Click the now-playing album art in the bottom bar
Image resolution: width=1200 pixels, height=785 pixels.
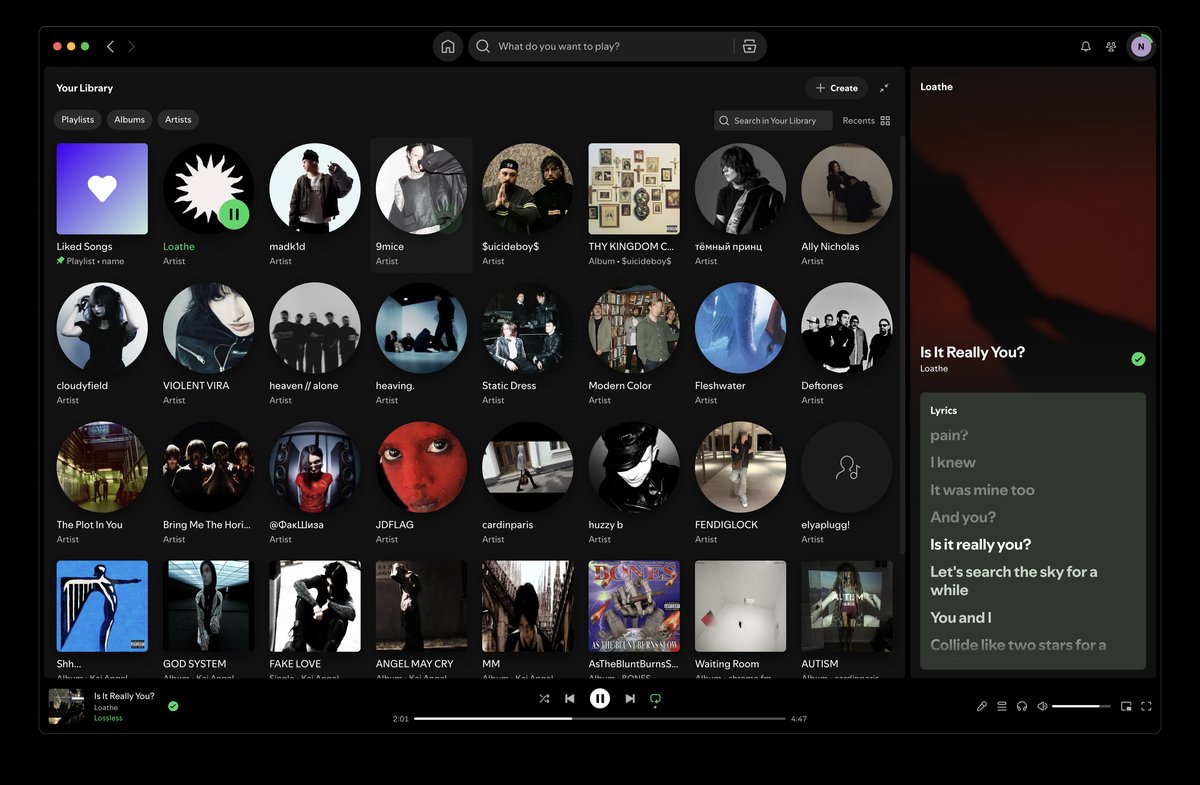click(x=66, y=706)
